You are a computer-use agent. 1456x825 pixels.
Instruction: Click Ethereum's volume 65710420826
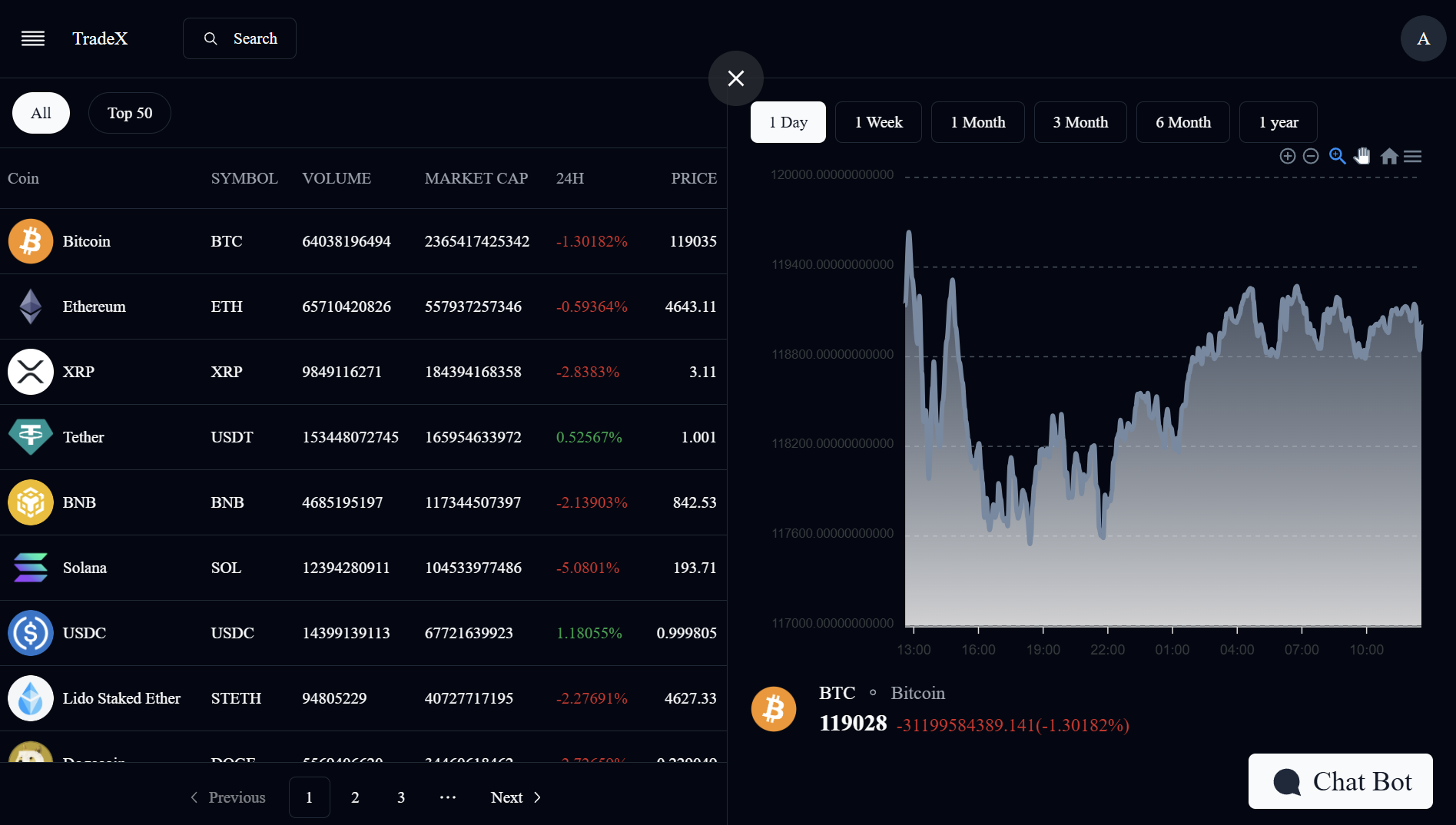pyautogui.click(x=347, y=306)
